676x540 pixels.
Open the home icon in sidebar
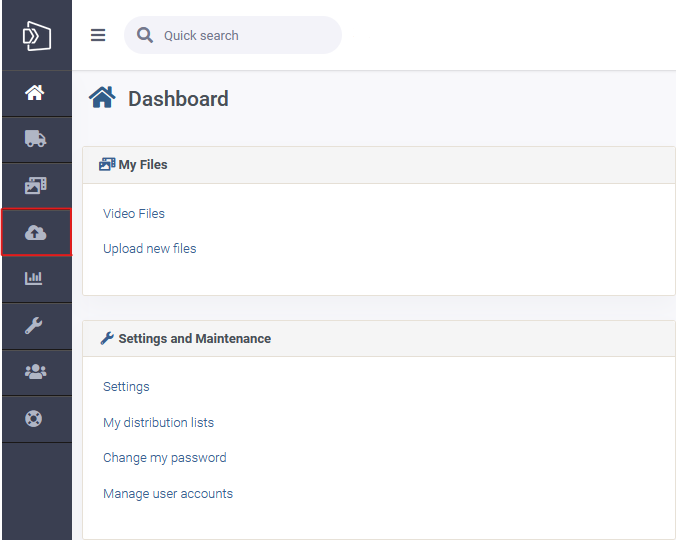(x=35, y=93)
